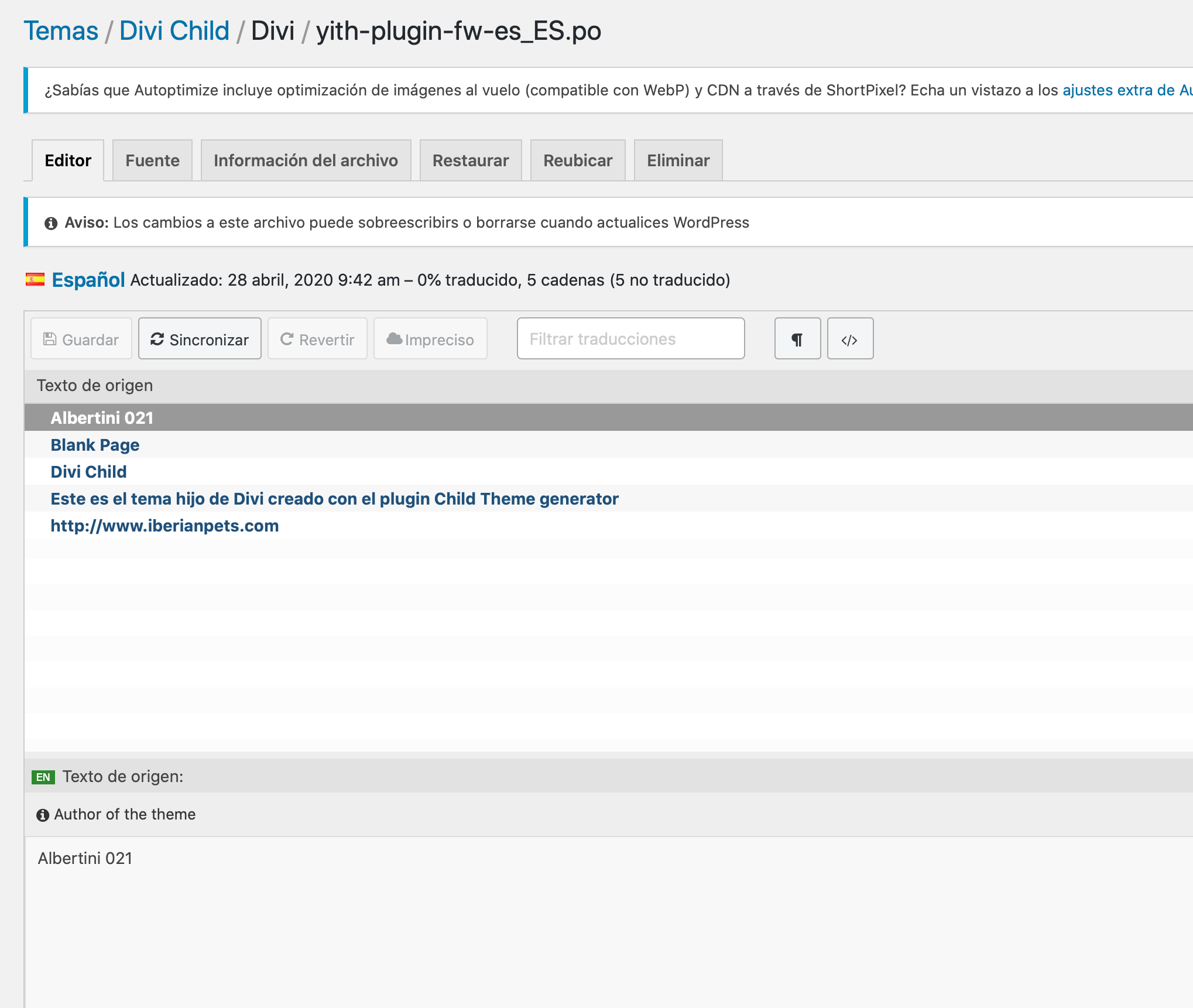Focus the Filtrar traducciones search field

tap(630, 339)
